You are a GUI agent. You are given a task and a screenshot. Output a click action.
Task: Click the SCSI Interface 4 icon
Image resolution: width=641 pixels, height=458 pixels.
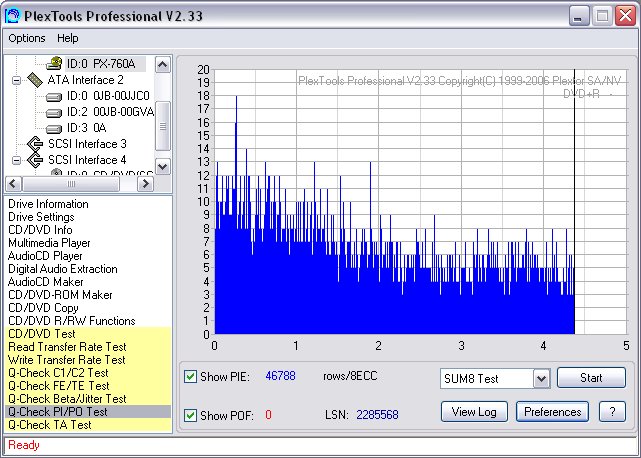tap(35, 160)
